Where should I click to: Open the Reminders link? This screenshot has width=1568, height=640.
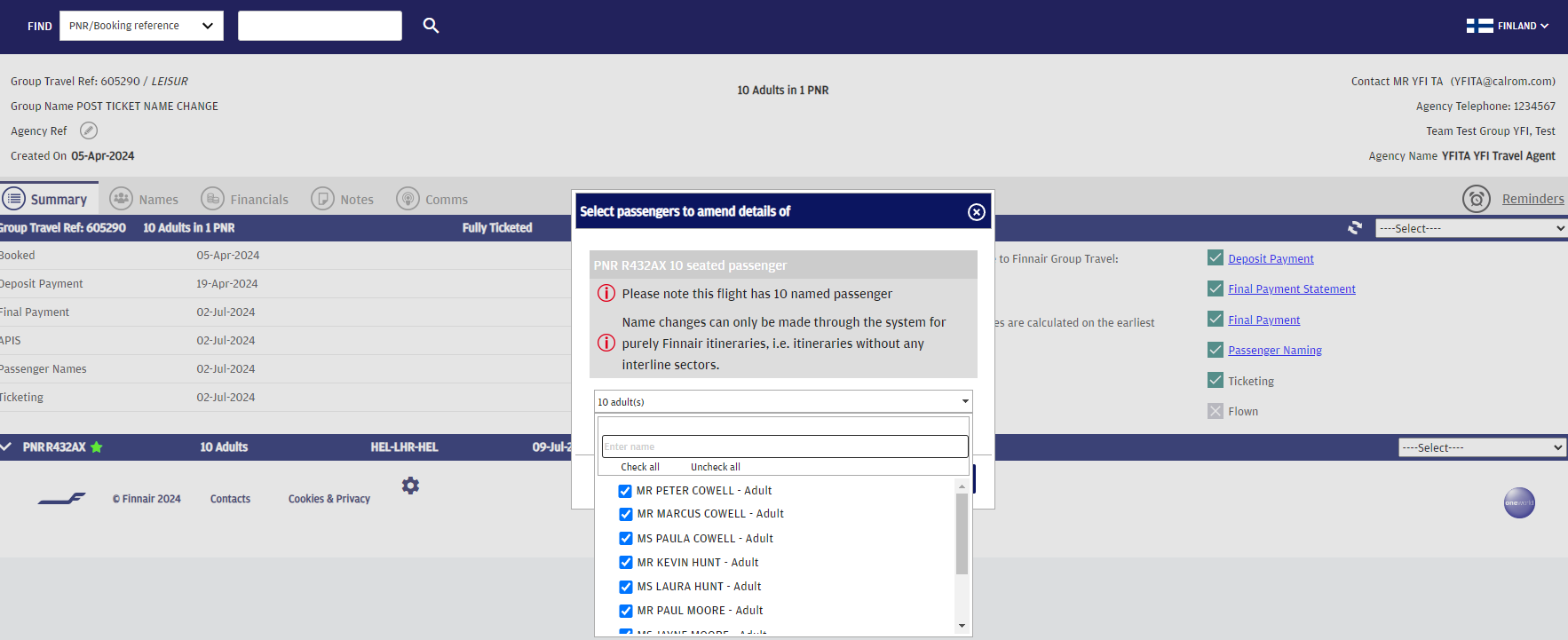[1532, 199]
